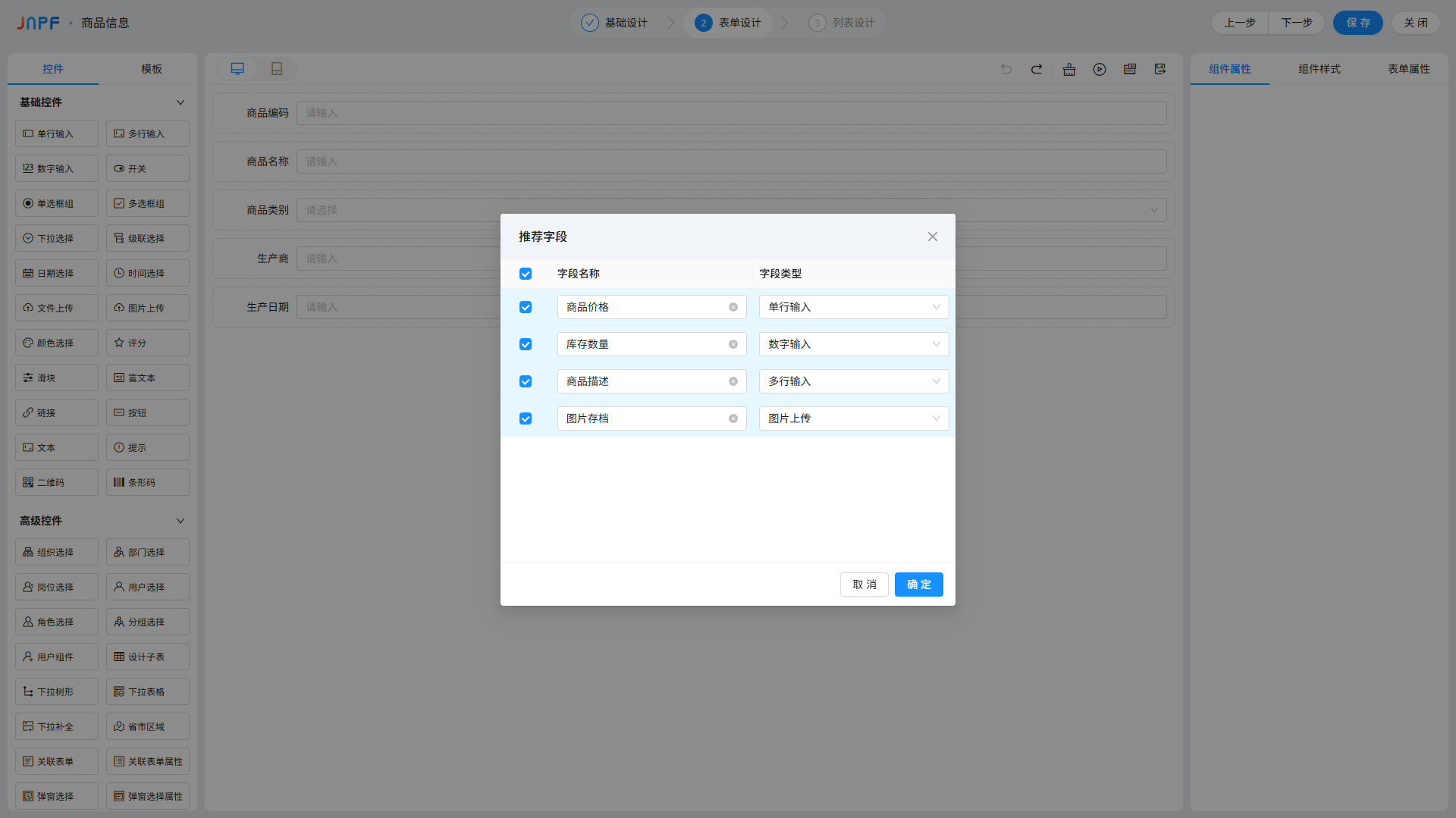The height and width of the screenshot is (818, 1456).
Task: Open the 组件属性 tab
Action: [x=1230, y=69]
